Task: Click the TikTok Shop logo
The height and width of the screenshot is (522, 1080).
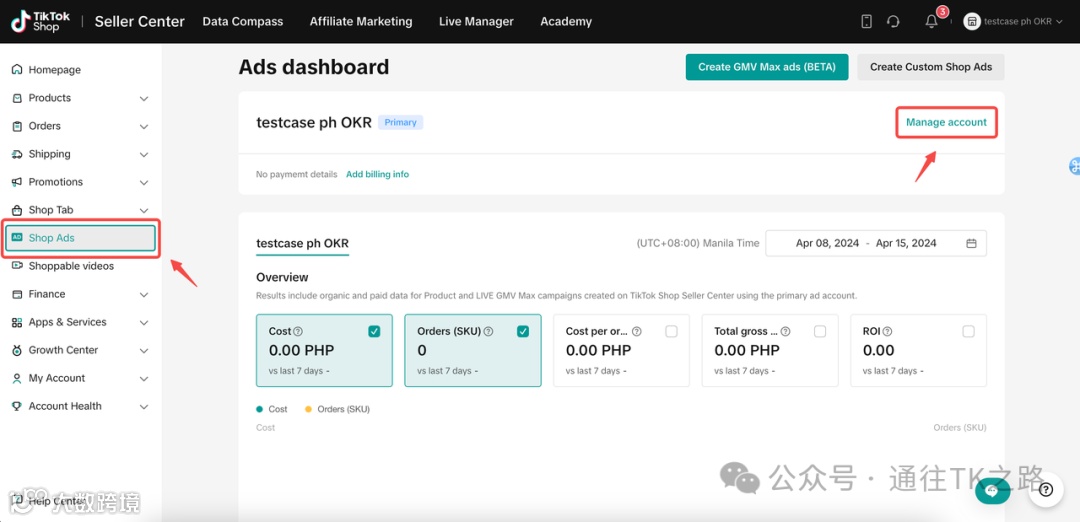Action: pos(40,21)
